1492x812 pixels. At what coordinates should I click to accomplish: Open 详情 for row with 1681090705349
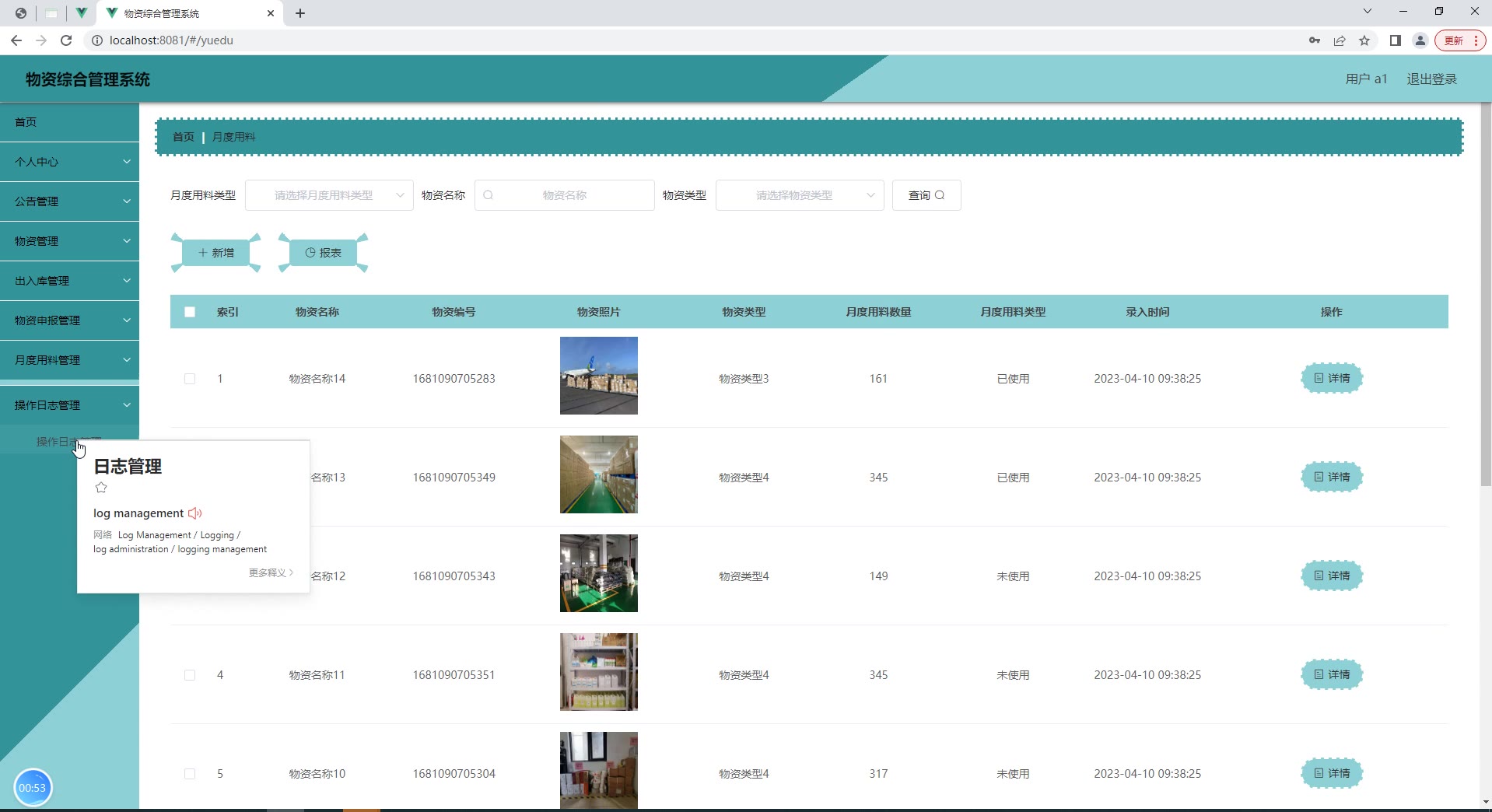tap(1332, 477)
